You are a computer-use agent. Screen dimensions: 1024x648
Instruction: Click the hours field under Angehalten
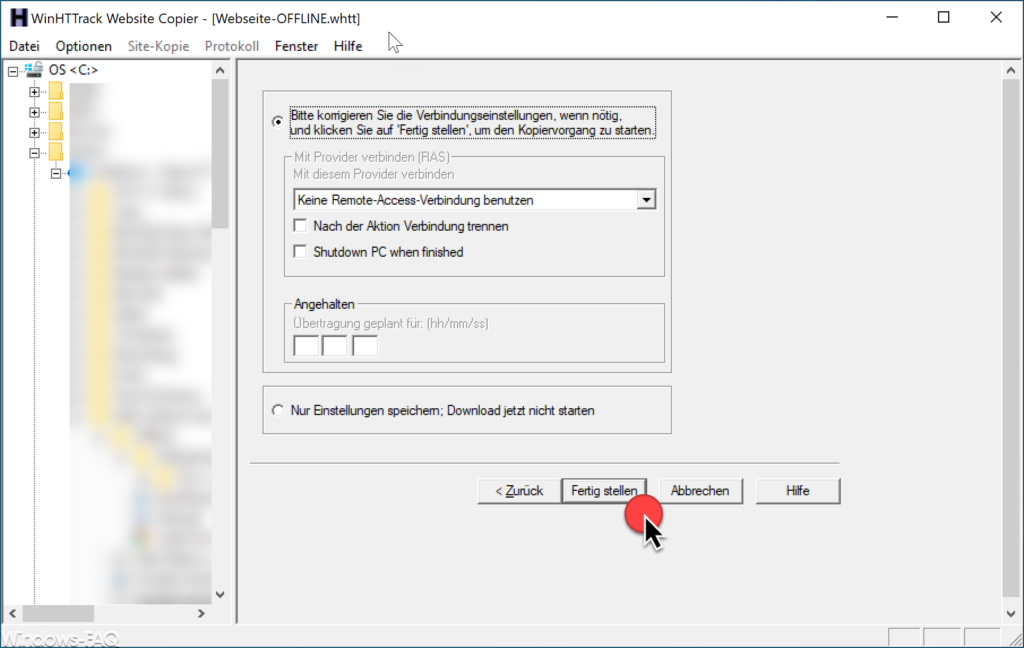click(306, 345)
